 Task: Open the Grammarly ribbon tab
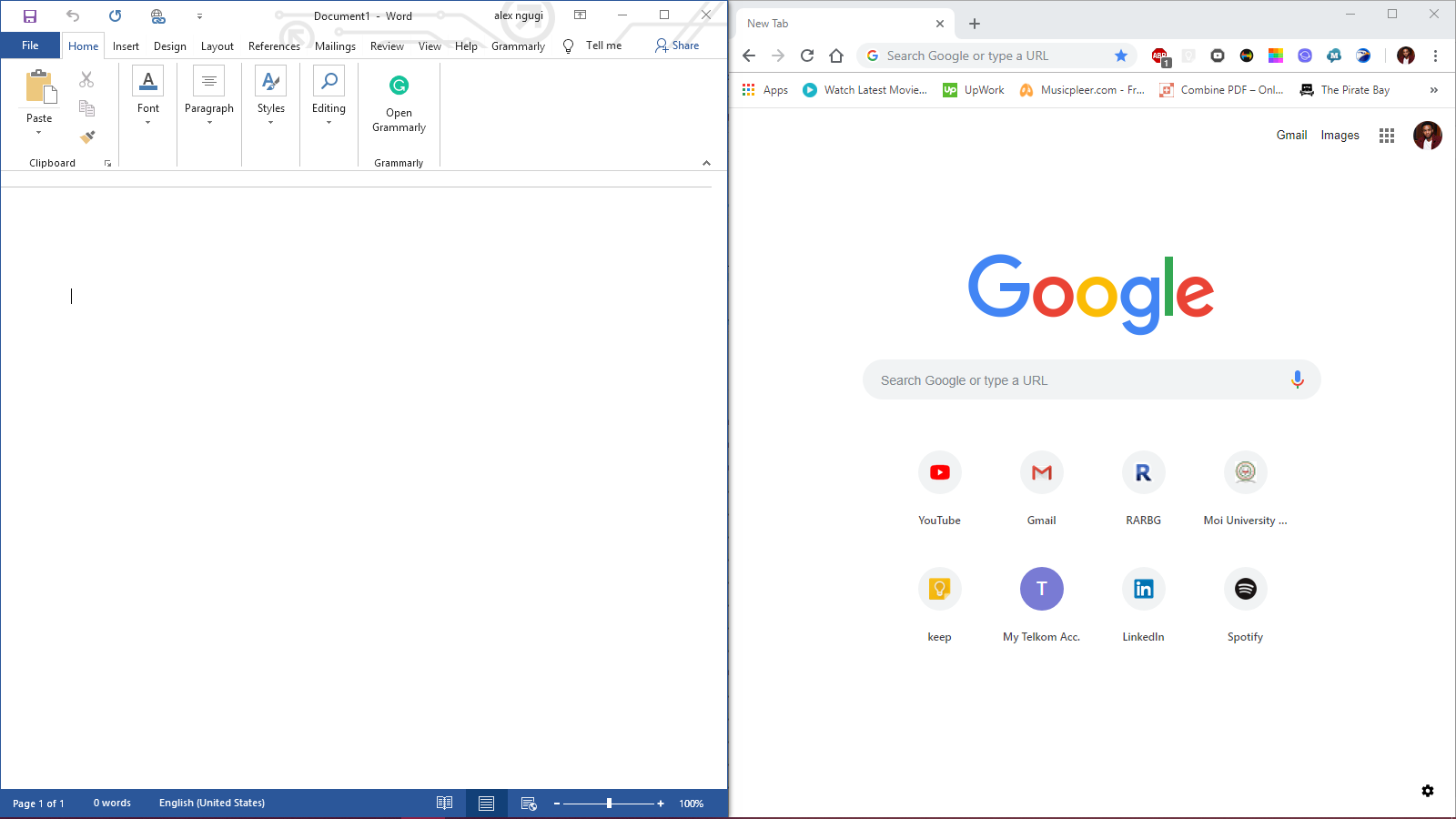pos(518,46)
